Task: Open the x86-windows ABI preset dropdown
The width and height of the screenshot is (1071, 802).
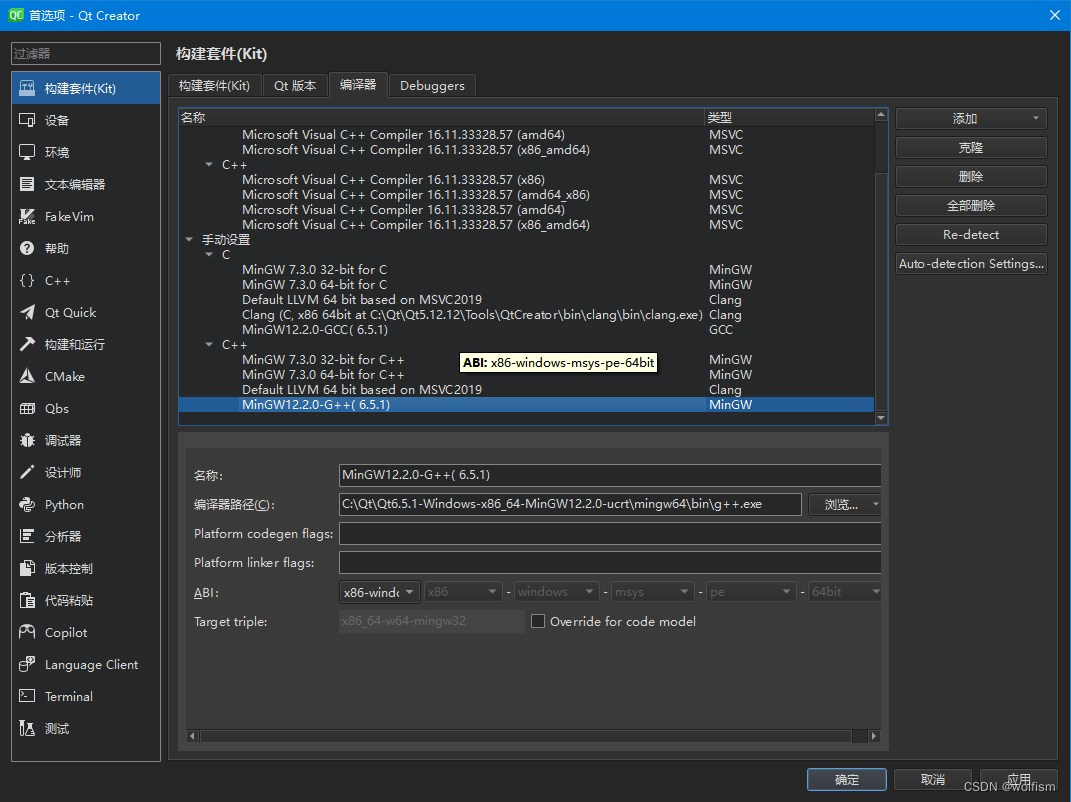Action: [x=380, y=592]
